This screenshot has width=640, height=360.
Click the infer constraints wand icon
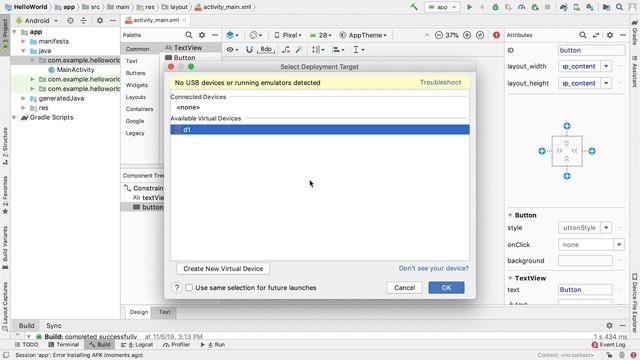[299, 49]
